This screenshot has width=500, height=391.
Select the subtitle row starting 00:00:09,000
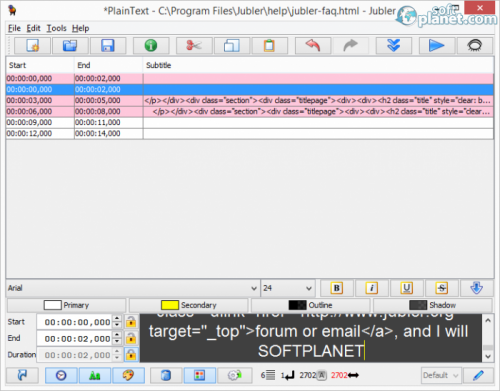[x=250, y=122]
